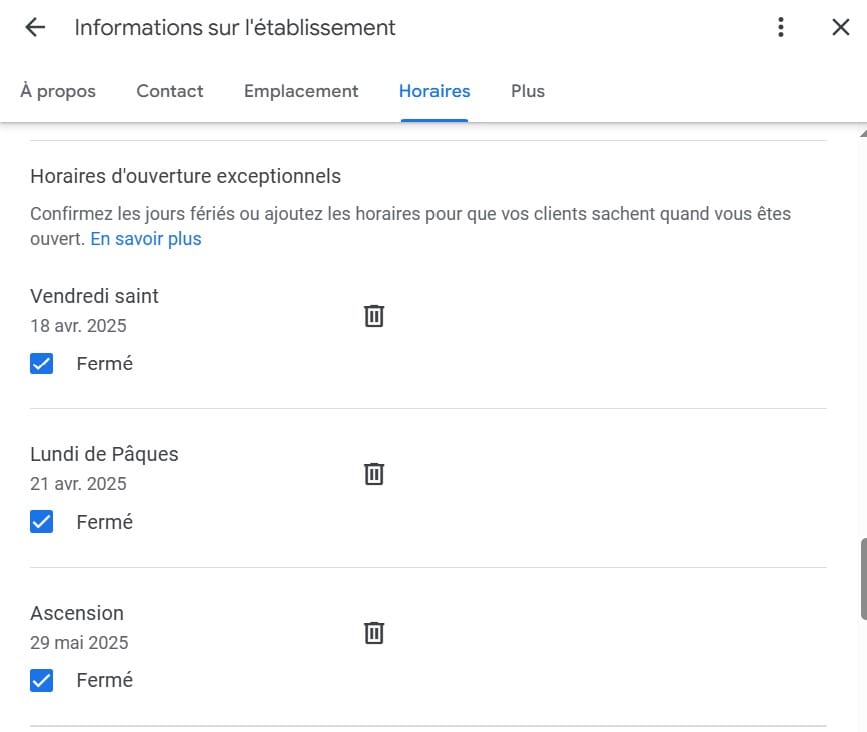The height and width of the screenshot is (732, 867).
Task: Switch to the À propos tab
Action: point(58,91)
